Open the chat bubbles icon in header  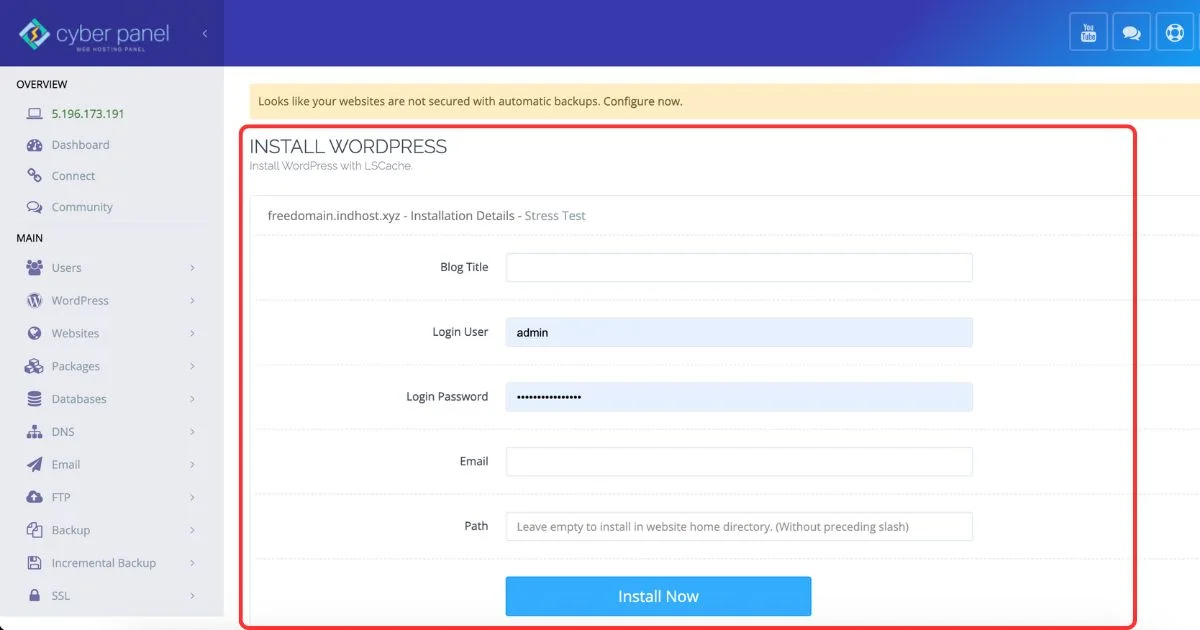(1131, 32)
